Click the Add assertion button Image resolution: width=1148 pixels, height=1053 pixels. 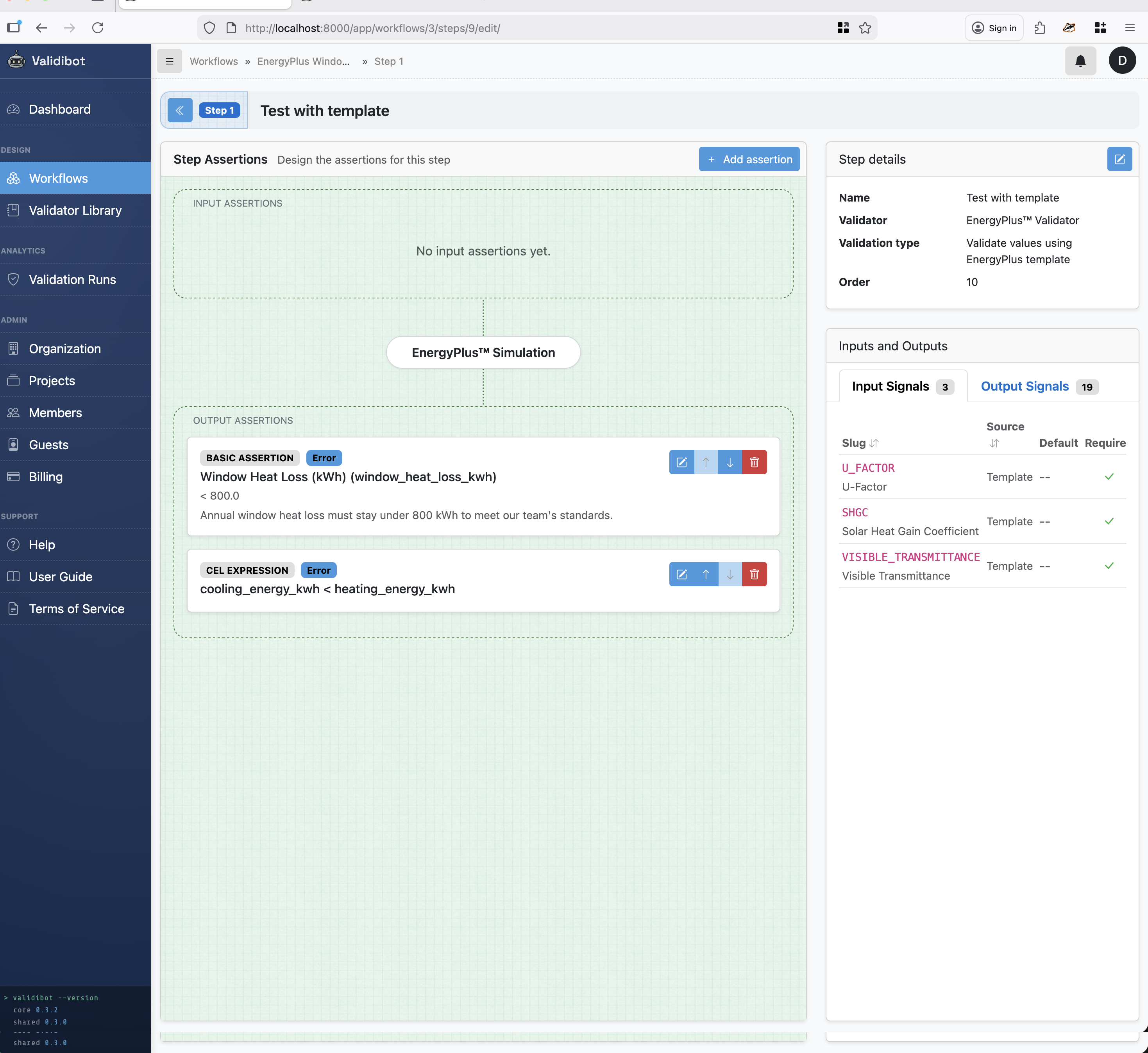coord(749,159)
